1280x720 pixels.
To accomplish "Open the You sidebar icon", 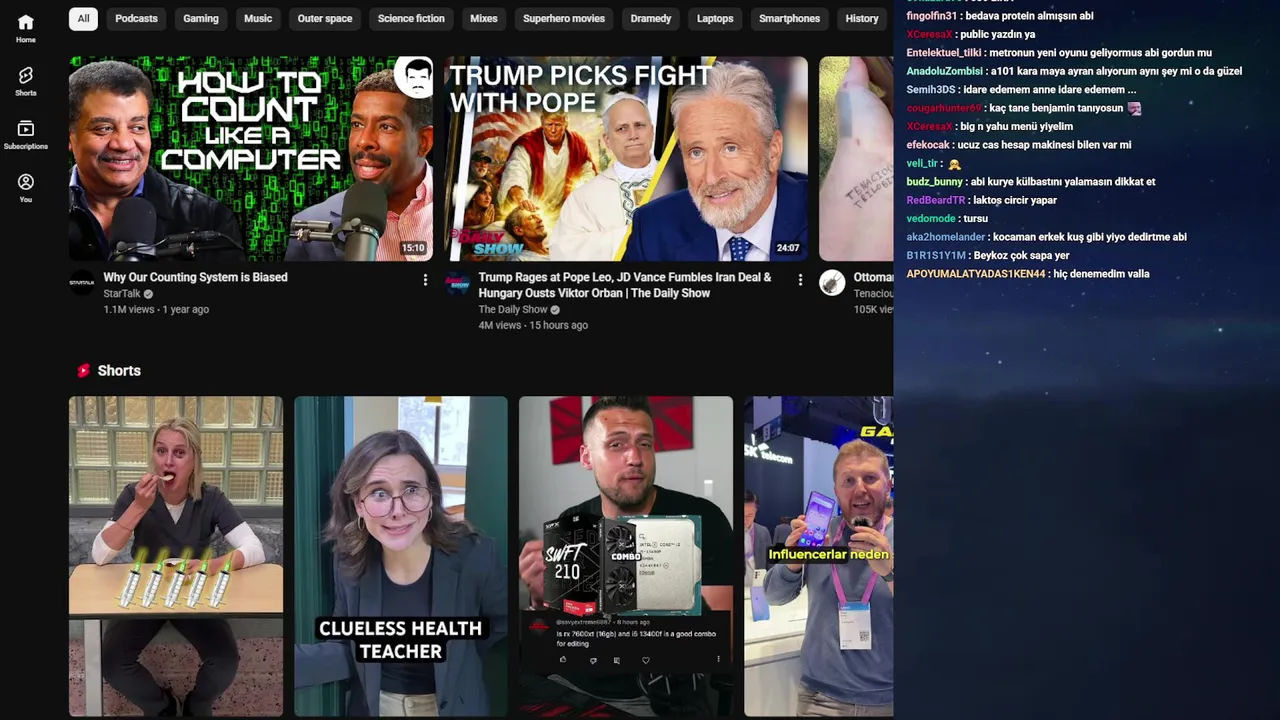I will pos(26,188).
